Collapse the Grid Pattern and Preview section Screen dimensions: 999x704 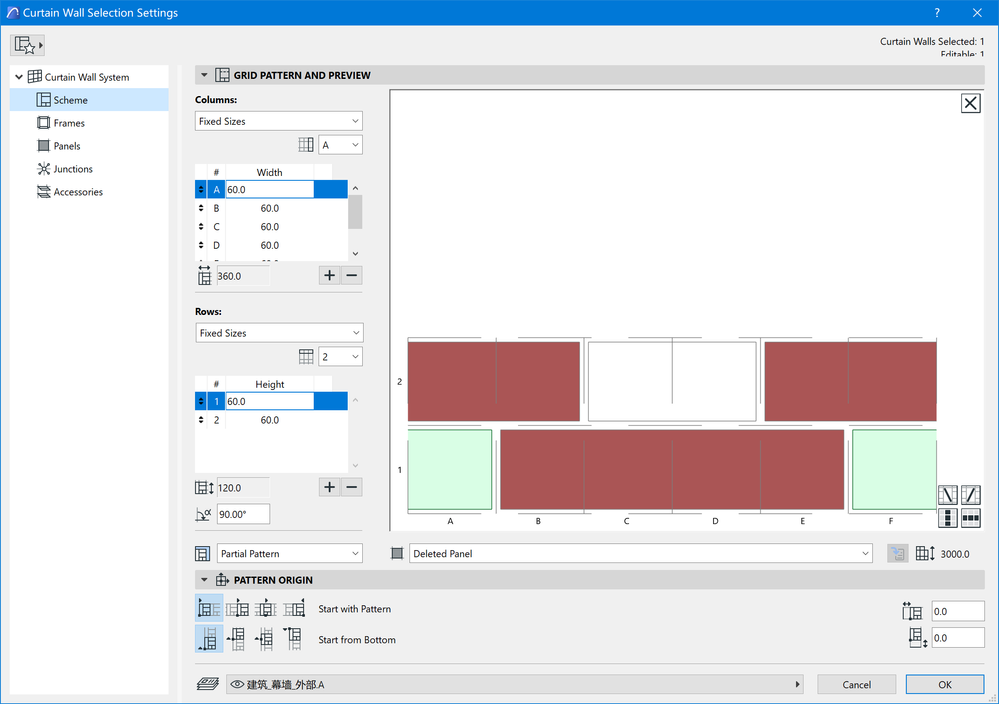pyautogui.click(x=204, y=75)
